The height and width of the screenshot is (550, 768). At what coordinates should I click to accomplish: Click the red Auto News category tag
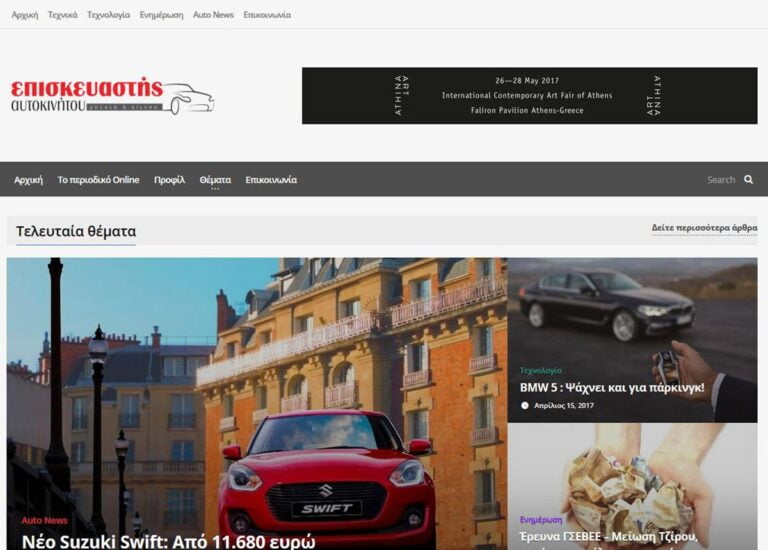(x=45, y=520)
